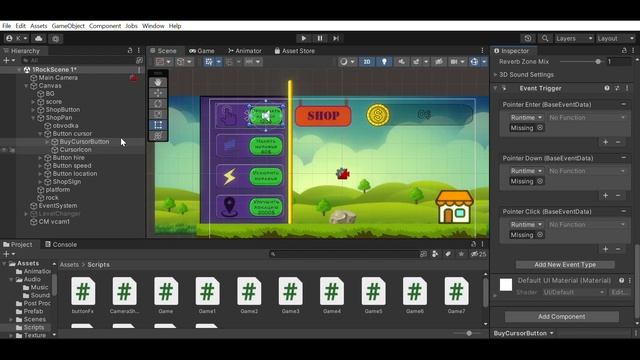Switch to the Console tab
The height and width of the screenshot is (360, 640).
pos(61,244)
